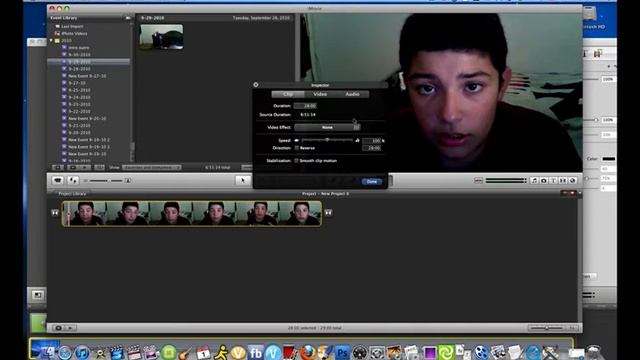Screen dimensions: 640x360
Task: Play project from beginning button
Action: 70,328
